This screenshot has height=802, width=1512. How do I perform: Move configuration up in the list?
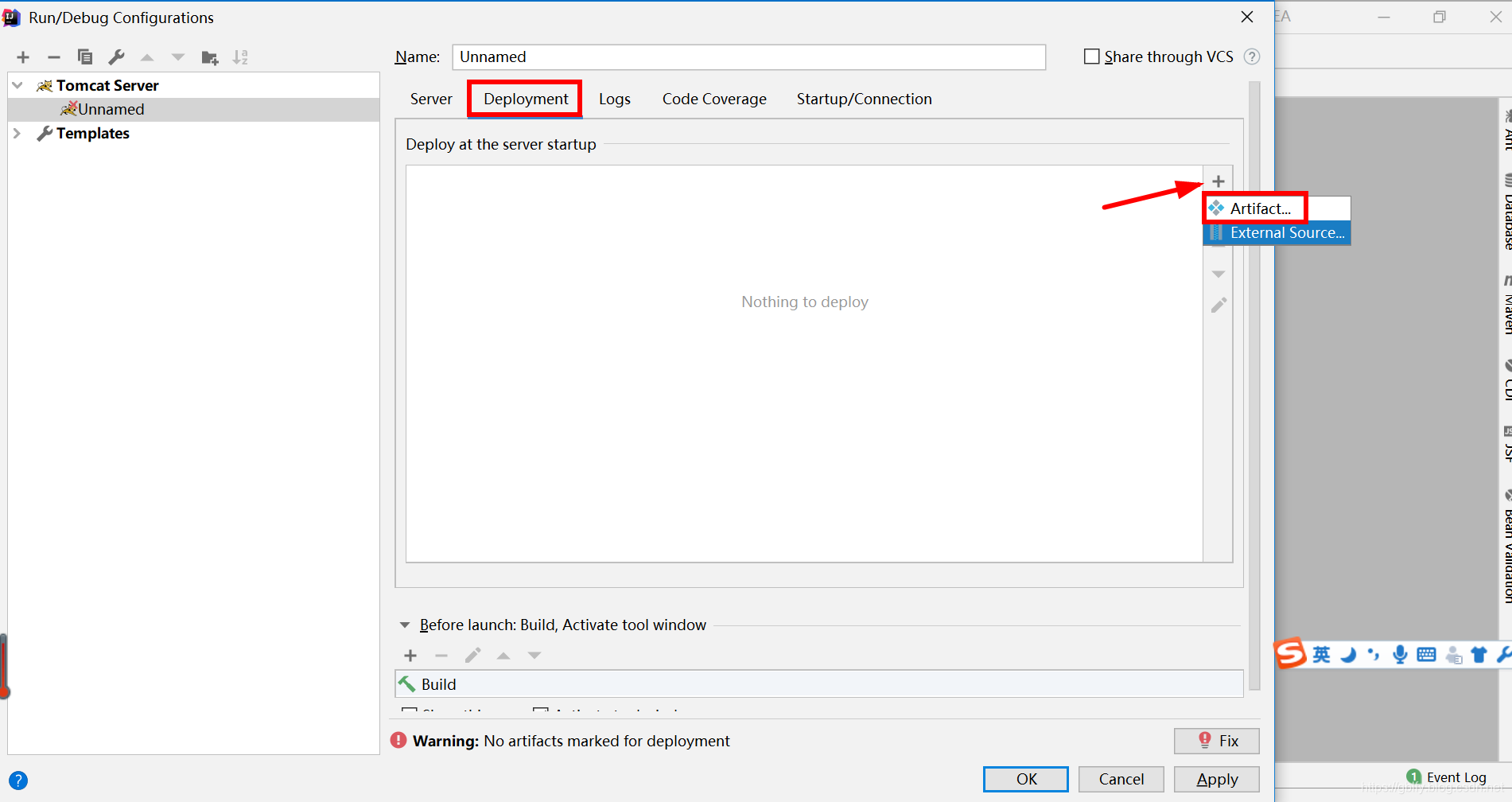coord(147,57)
